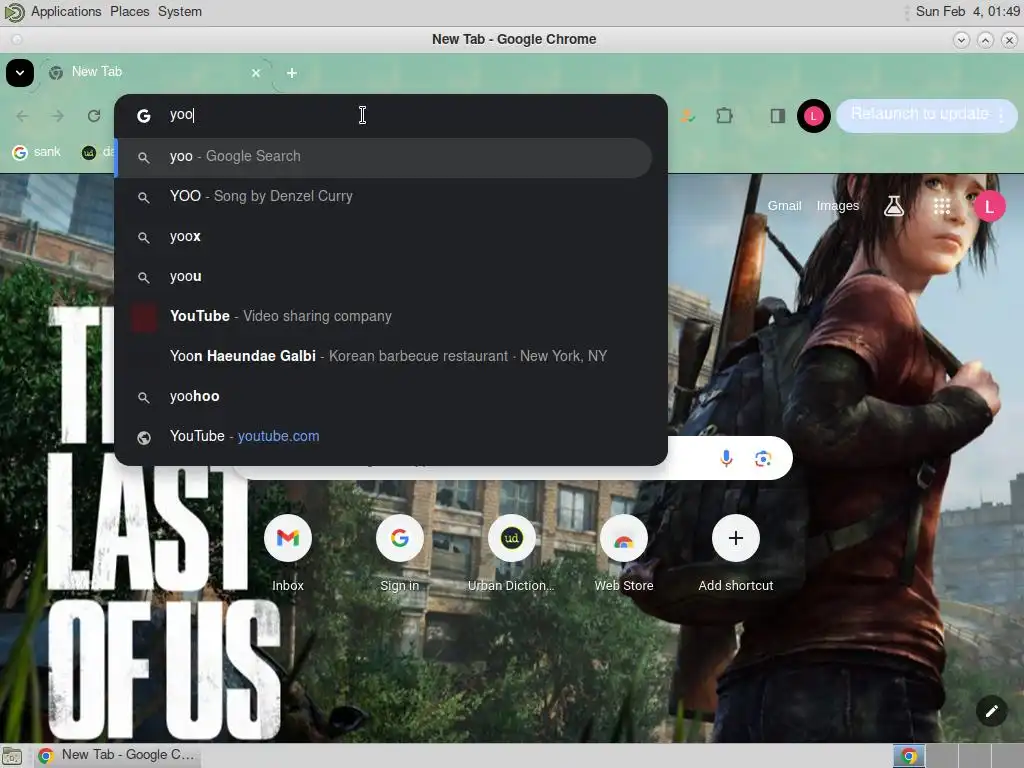The image size is (1024, 768).
Task: Click the Chrome workspace icon in bottom panel
Action: [909, 756]
